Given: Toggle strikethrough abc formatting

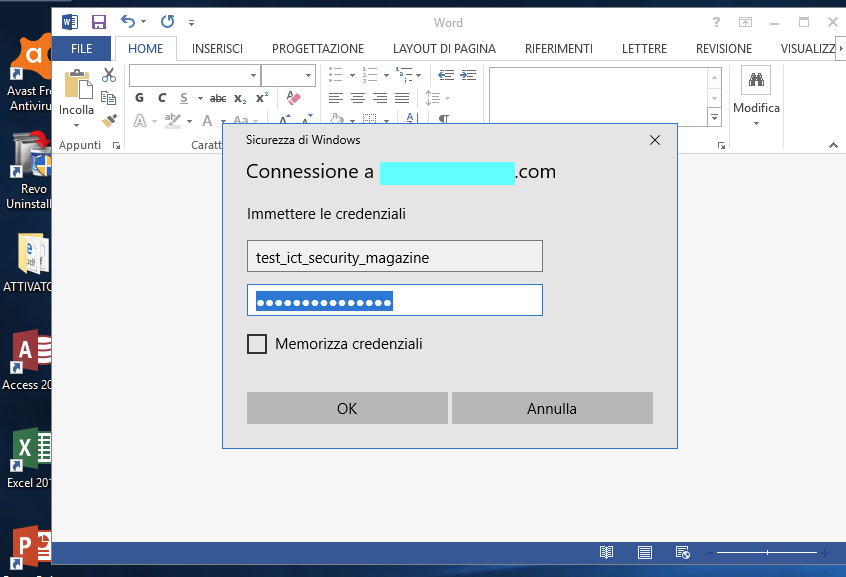Looking at the screenshot, I should [x=218, y=98].
